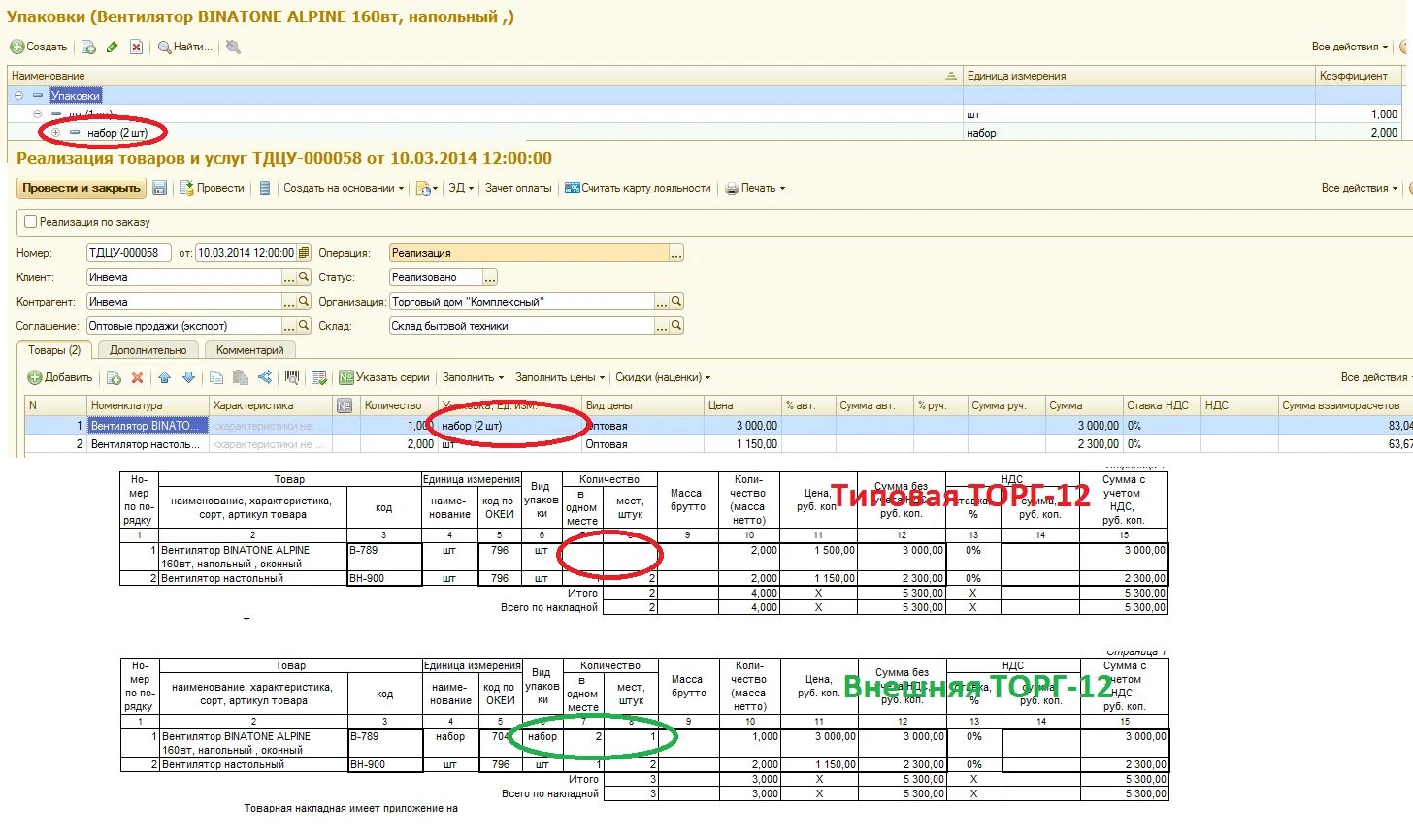Click Создать button in Упаковки toolbar
This screenshot has height=840, width=1413.
[39, 47]
